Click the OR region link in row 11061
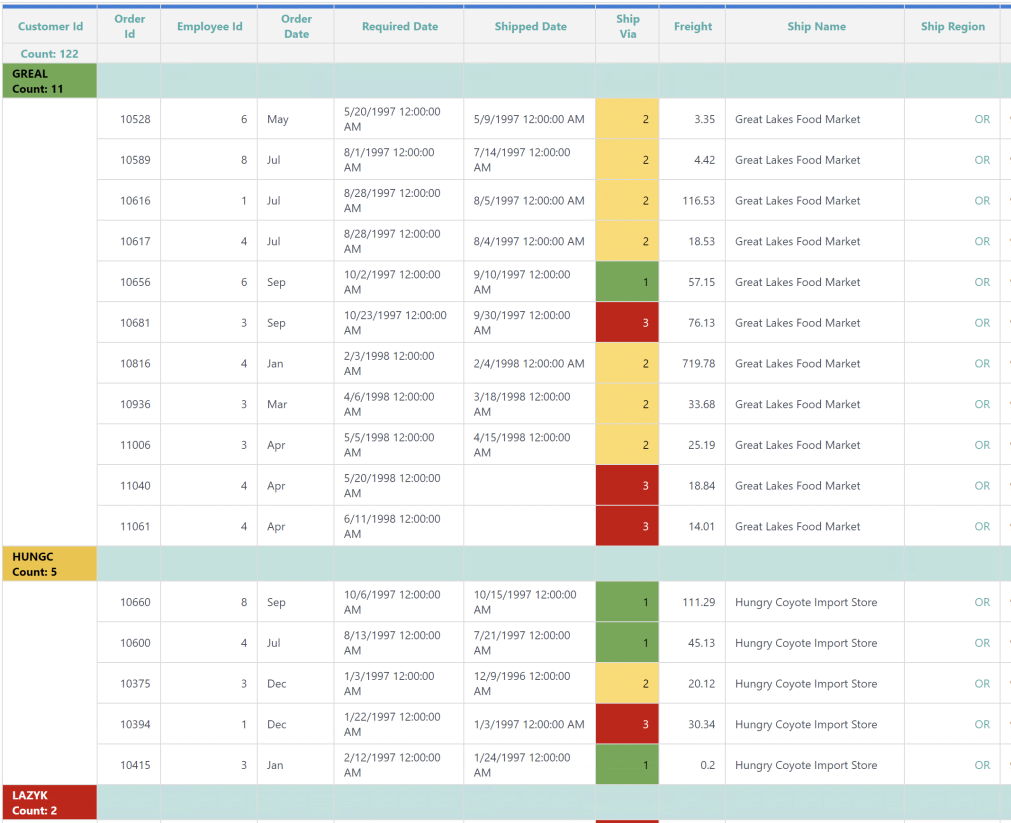The image size is (1011, 823). click(x=982, y=526)
